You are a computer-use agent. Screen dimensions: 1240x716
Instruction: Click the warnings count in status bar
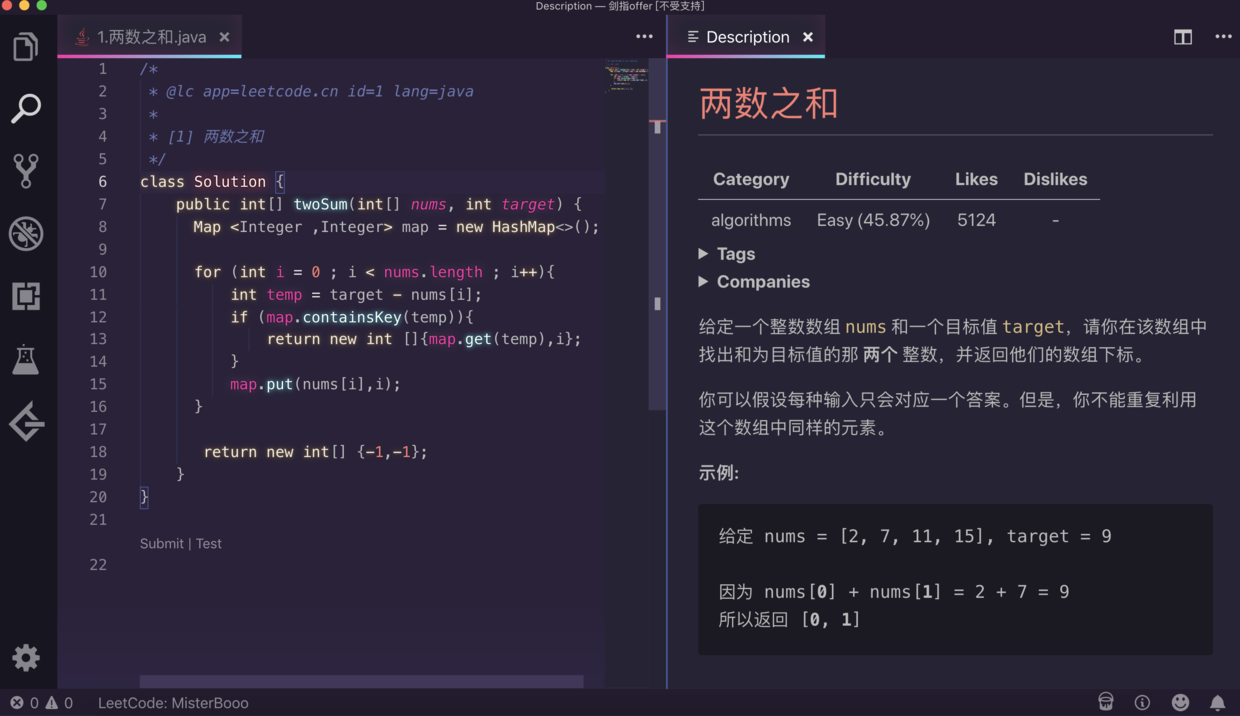59,703
